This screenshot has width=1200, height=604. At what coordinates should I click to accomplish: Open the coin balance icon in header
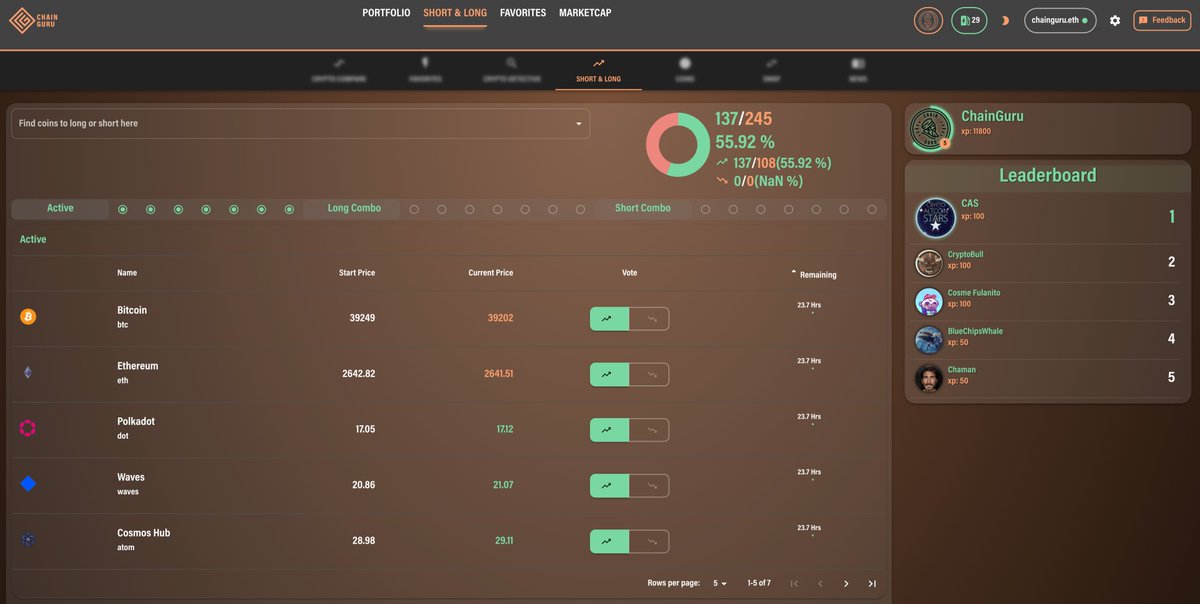(x=928, y=20)
